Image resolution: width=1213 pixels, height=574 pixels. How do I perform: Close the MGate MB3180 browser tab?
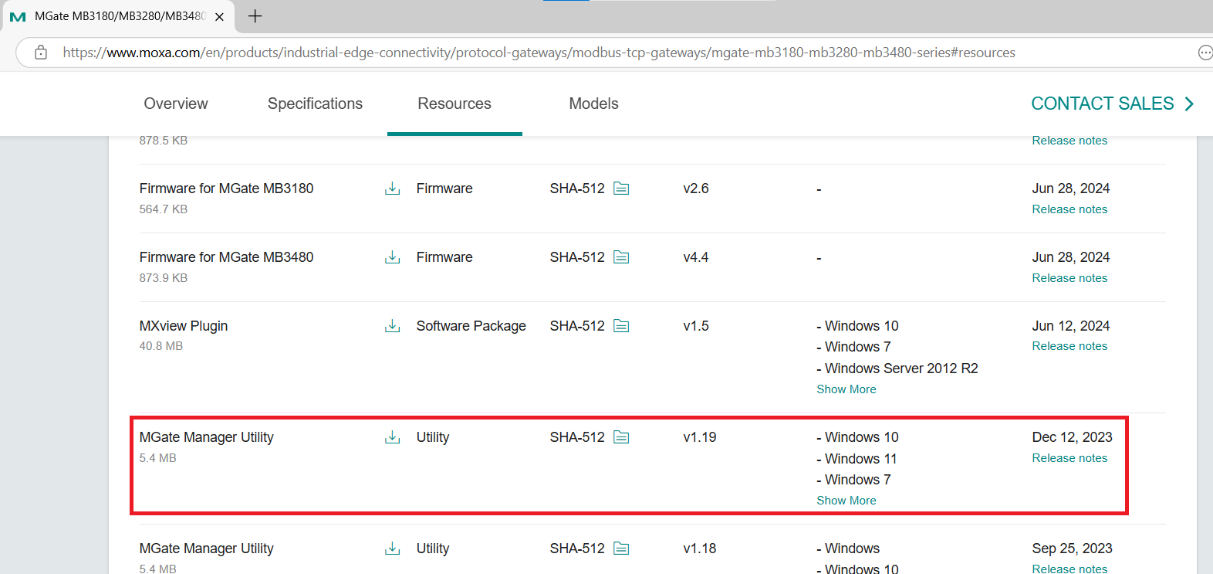click(219, 17)
